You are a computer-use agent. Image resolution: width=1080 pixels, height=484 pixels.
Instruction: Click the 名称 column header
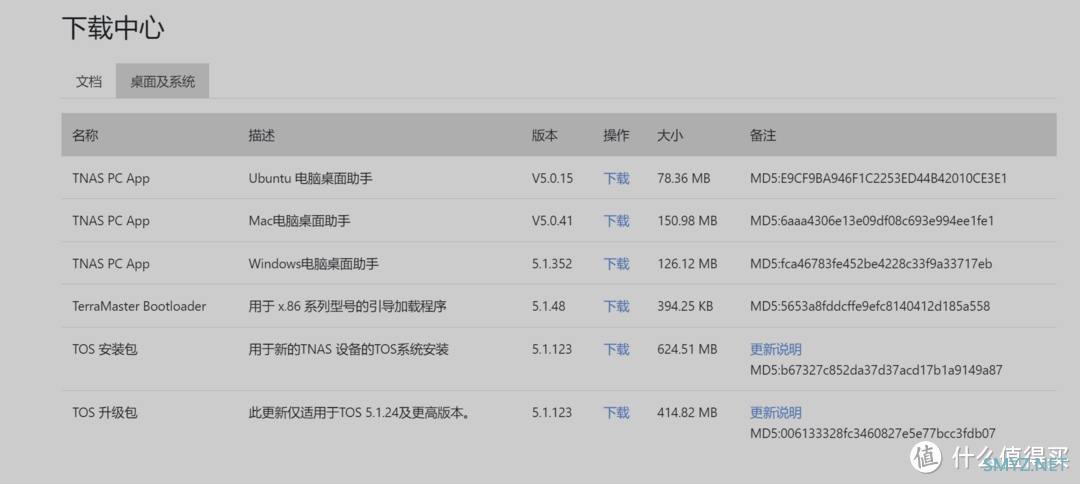[x=85, y=135]
